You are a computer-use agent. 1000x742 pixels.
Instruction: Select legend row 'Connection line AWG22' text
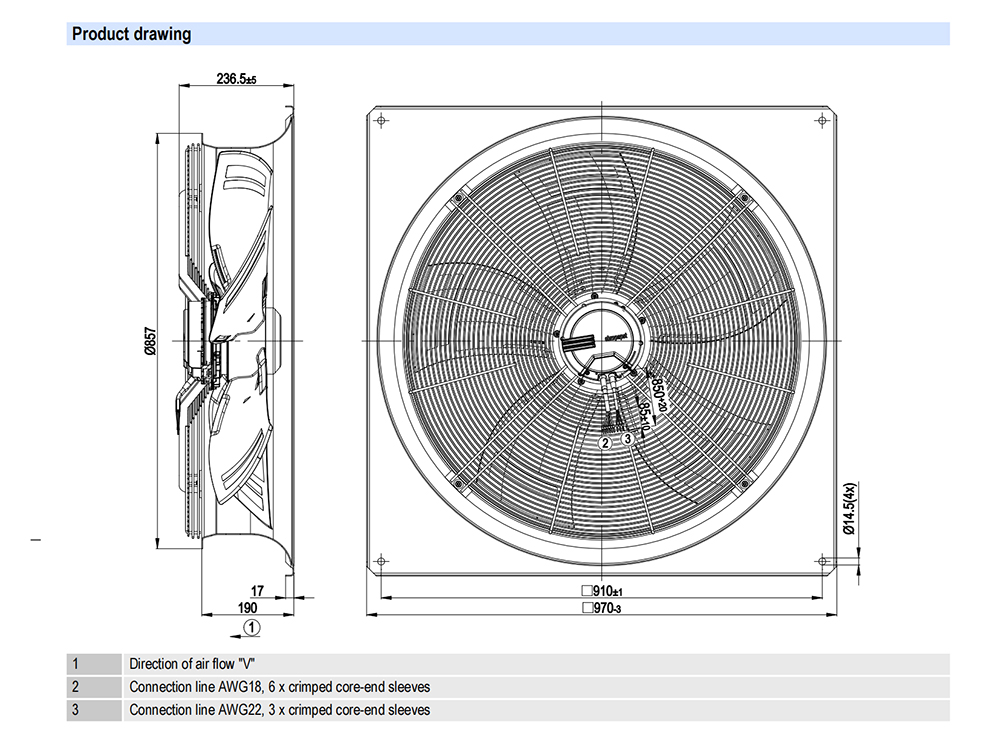coord(279,710)
